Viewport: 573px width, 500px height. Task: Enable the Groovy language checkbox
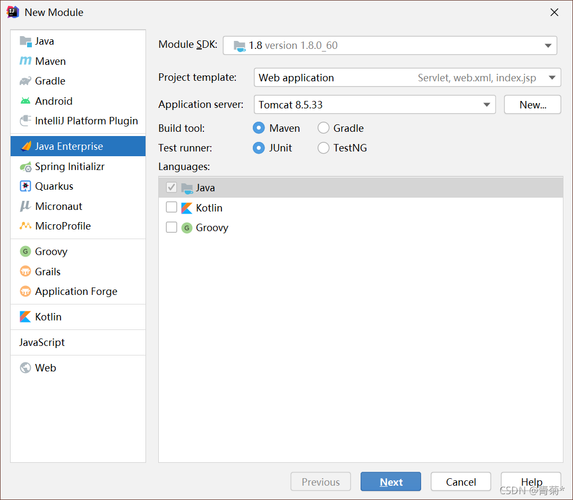171,227
